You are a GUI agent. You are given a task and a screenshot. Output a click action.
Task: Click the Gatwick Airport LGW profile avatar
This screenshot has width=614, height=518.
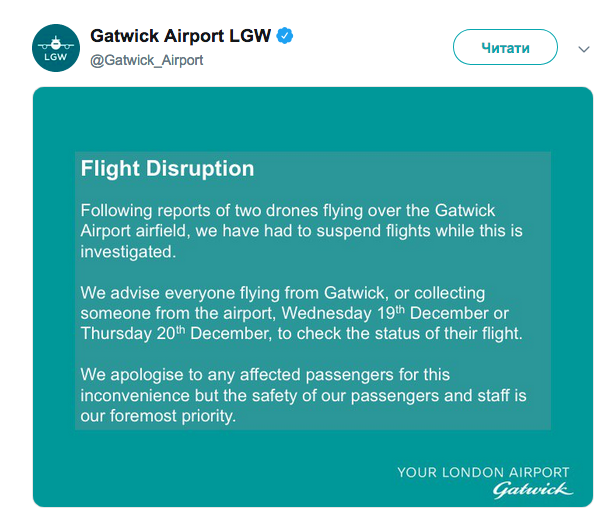click(56, 47)
